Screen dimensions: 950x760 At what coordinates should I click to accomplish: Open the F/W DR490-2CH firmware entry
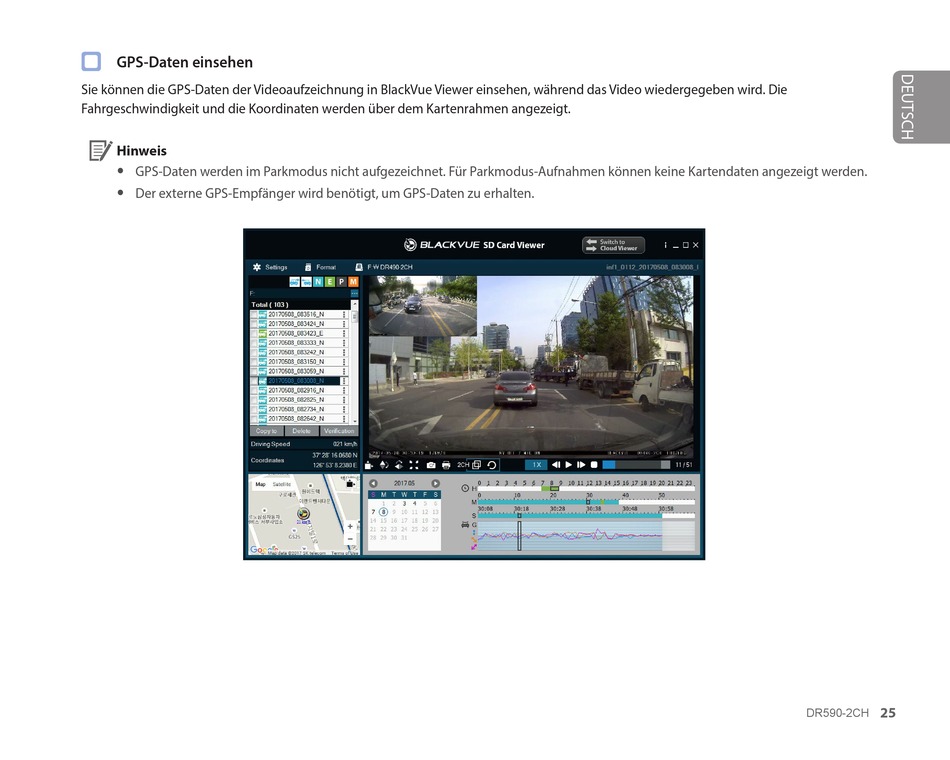click(x=384, y=267)
